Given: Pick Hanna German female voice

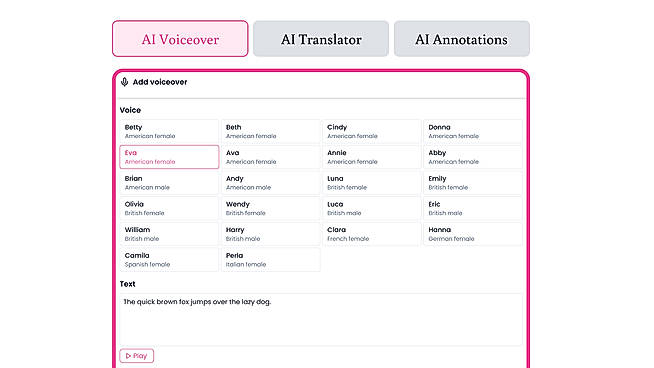Looking at the screenshot, I should pos(473,234).
